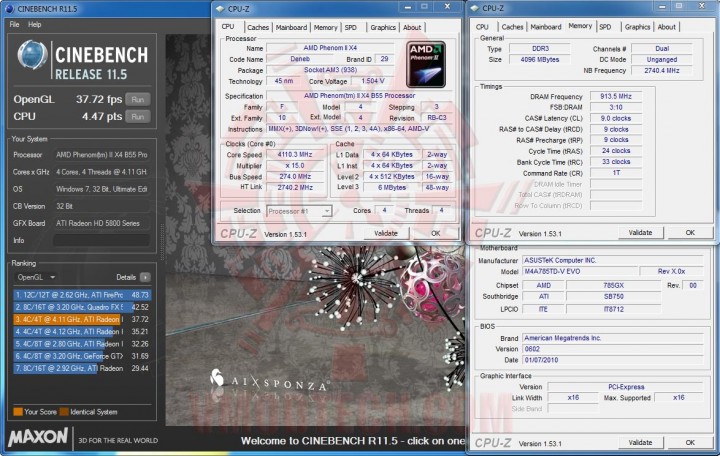720x456 pixels.
Task: Click Validate in CPU-Z memory window
Action: pyautogui.click(x=640, y=232)
